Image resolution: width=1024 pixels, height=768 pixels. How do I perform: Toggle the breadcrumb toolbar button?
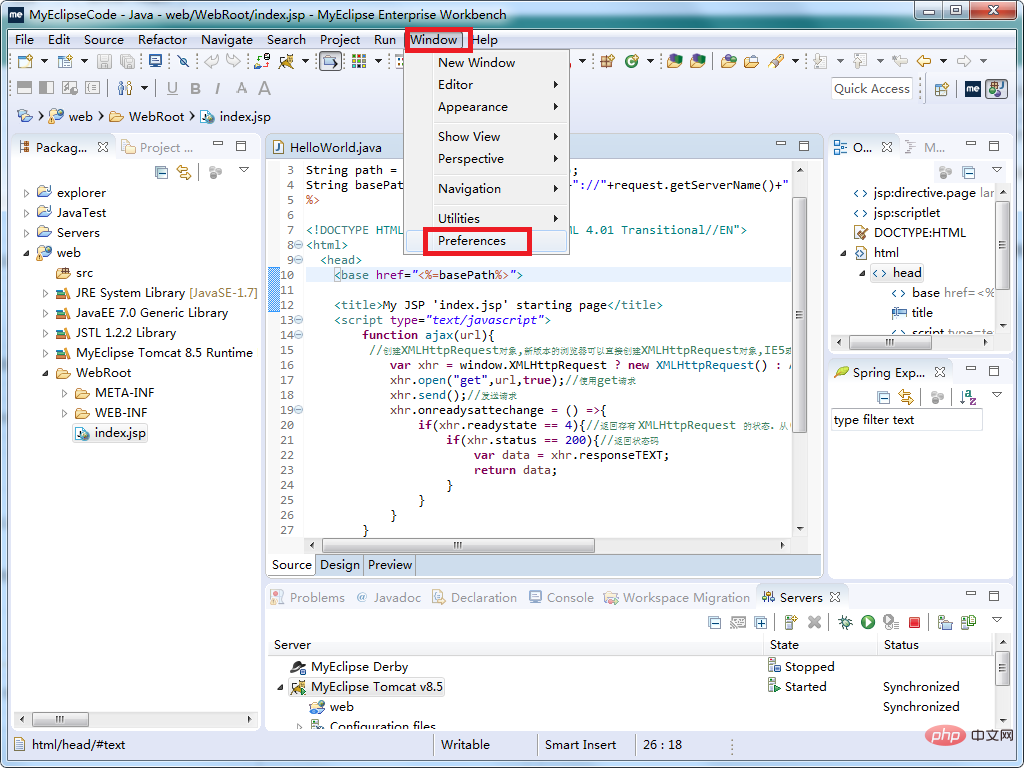330,61
